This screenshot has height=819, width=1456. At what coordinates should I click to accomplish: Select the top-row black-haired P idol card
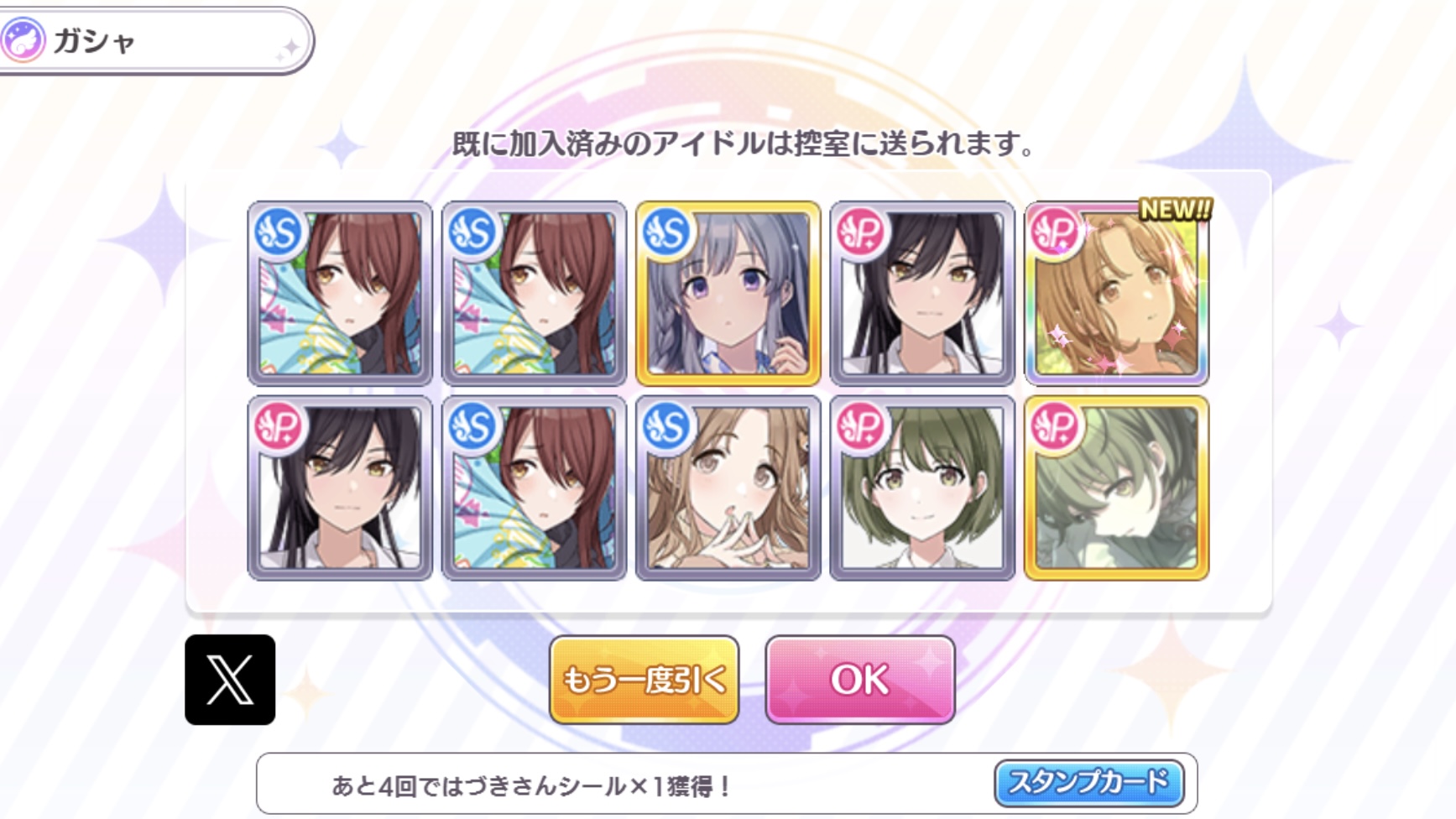click(922, 293)
